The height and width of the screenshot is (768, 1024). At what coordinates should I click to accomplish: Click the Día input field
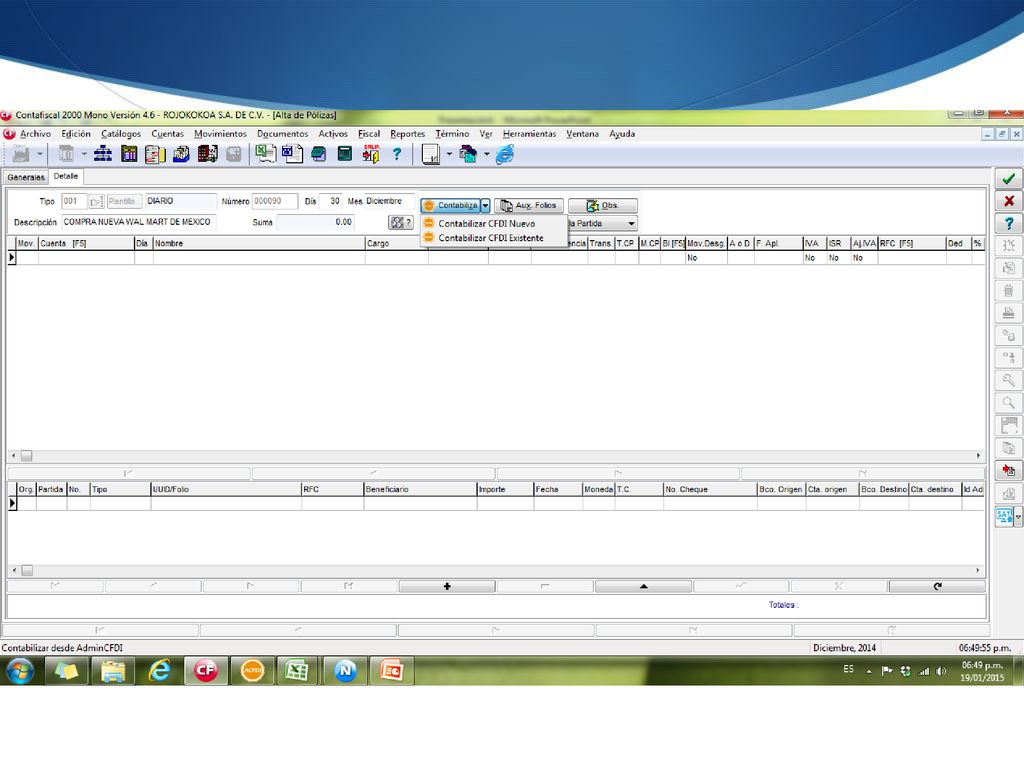point(330,201)
